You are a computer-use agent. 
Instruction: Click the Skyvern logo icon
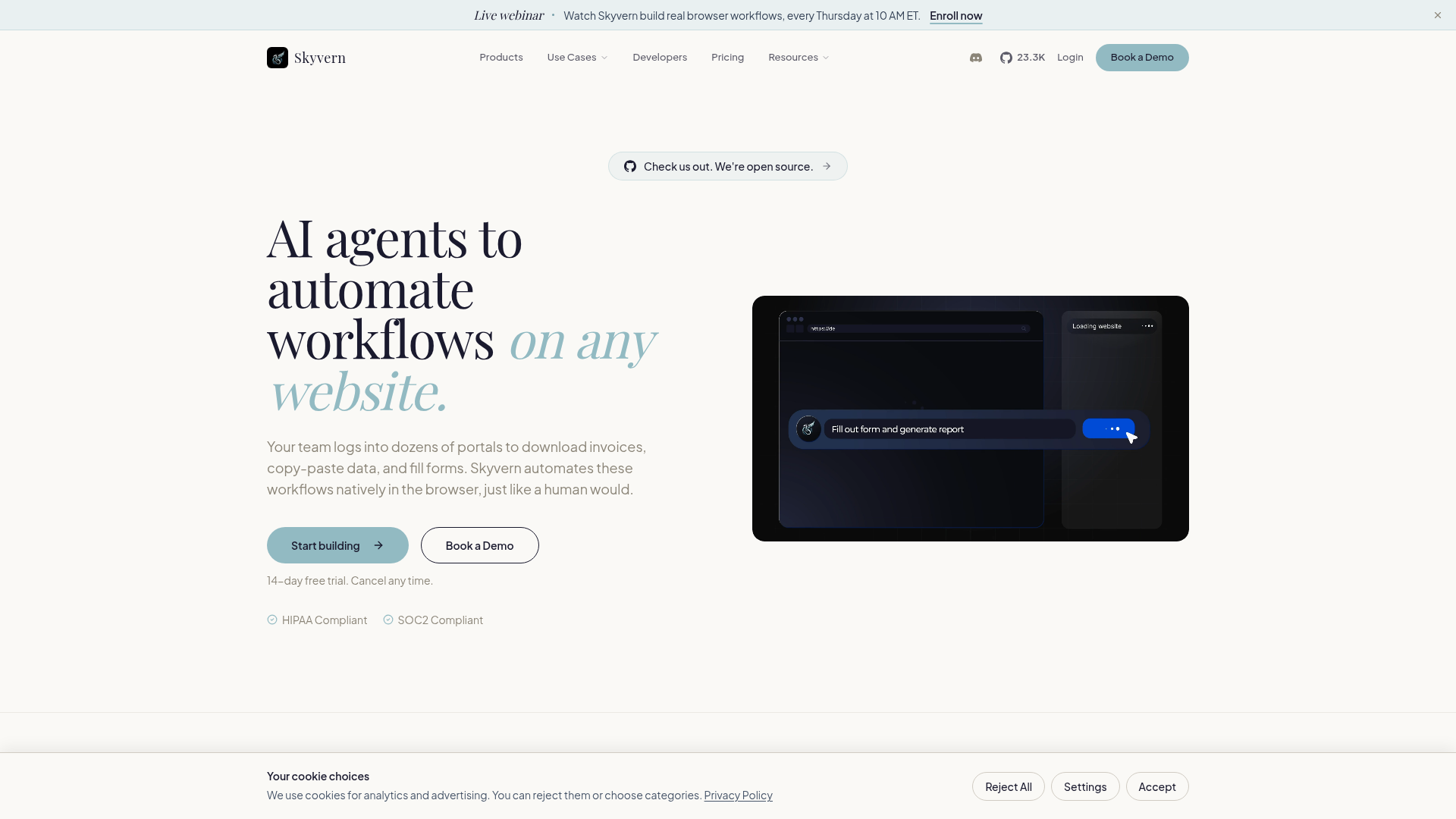(x=278, y=58)
